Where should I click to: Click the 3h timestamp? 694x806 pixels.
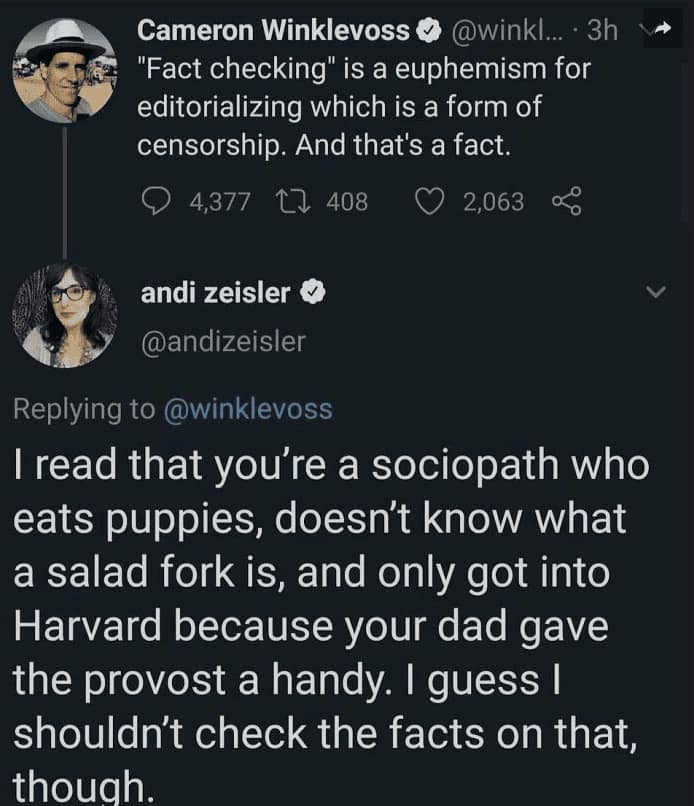tap(603, 31)
